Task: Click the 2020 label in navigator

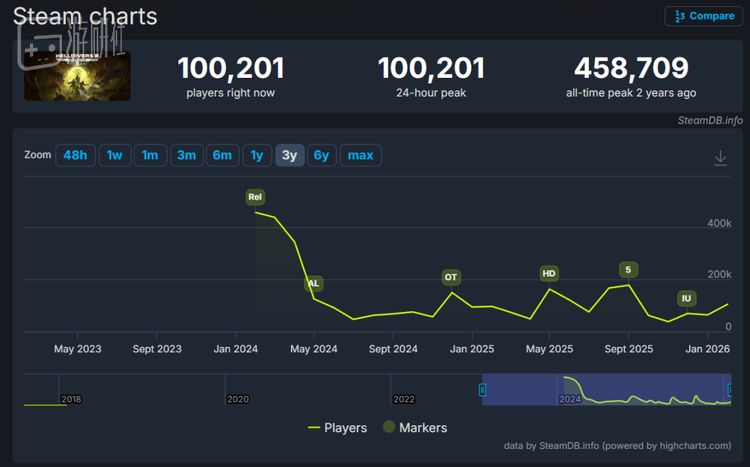Action: pos(238,399)
